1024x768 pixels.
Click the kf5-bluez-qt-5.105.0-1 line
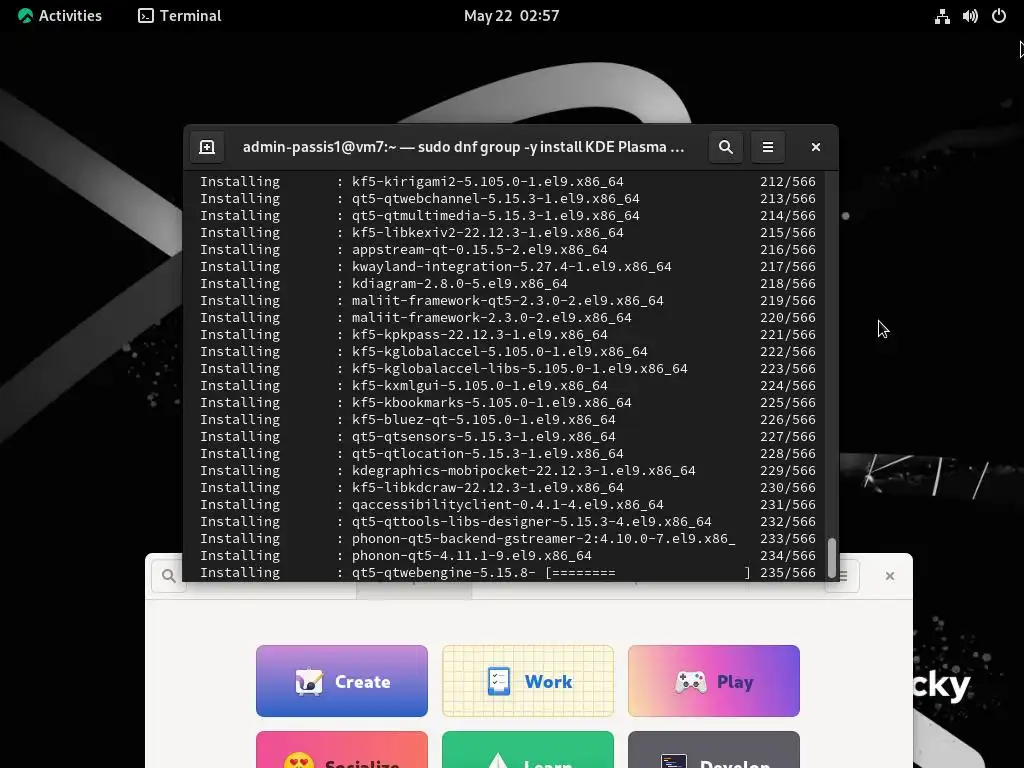point(507,419)
